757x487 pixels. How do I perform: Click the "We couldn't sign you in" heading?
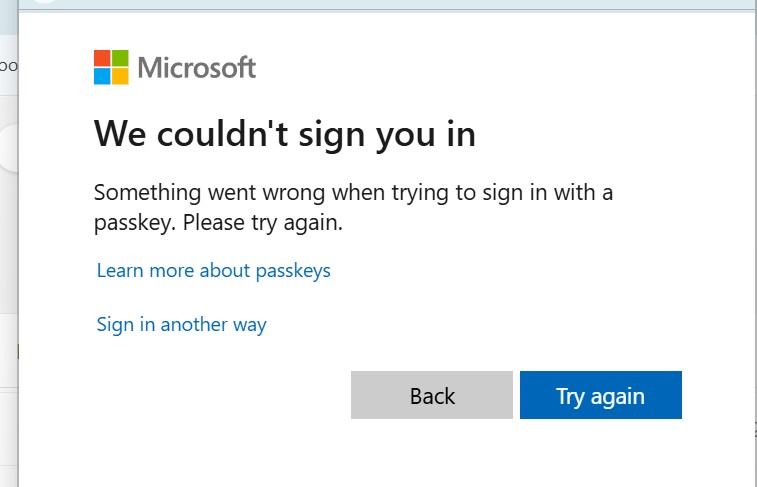point(285,135)
